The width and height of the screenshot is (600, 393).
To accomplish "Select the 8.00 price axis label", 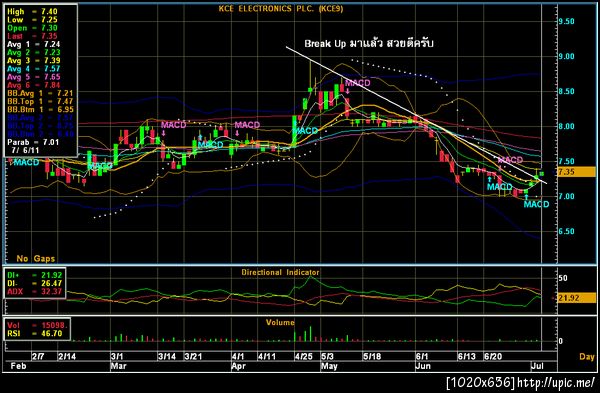I will [x=566, y=126].
